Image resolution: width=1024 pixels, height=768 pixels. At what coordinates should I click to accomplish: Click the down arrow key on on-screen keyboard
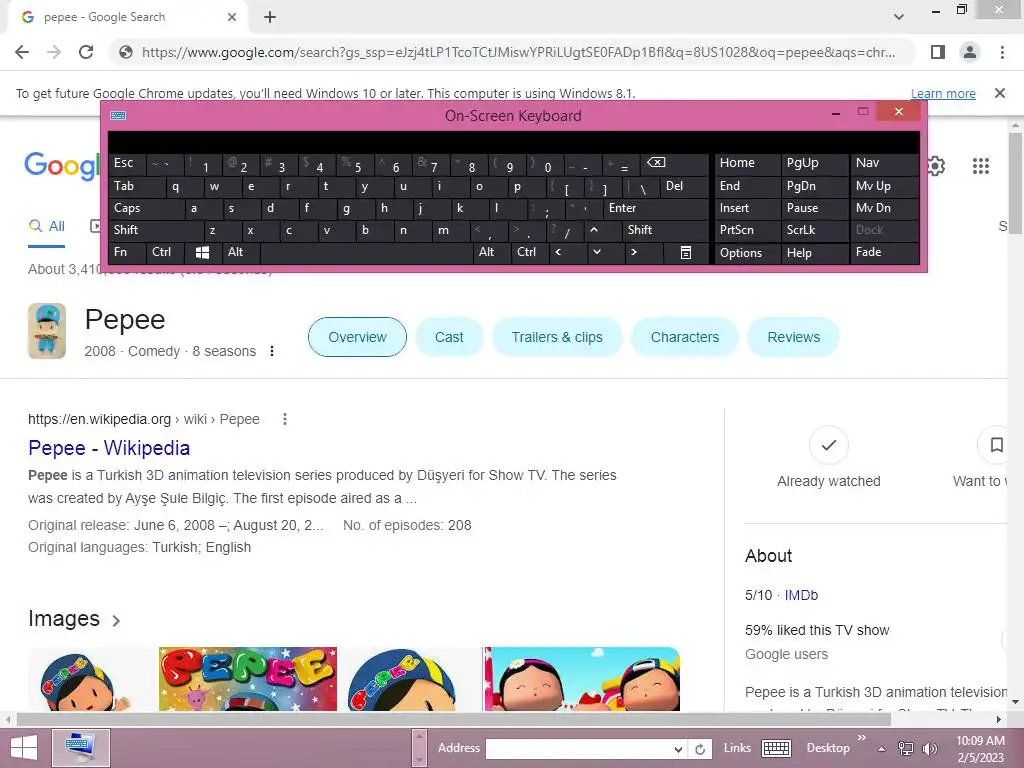[596, 252]
